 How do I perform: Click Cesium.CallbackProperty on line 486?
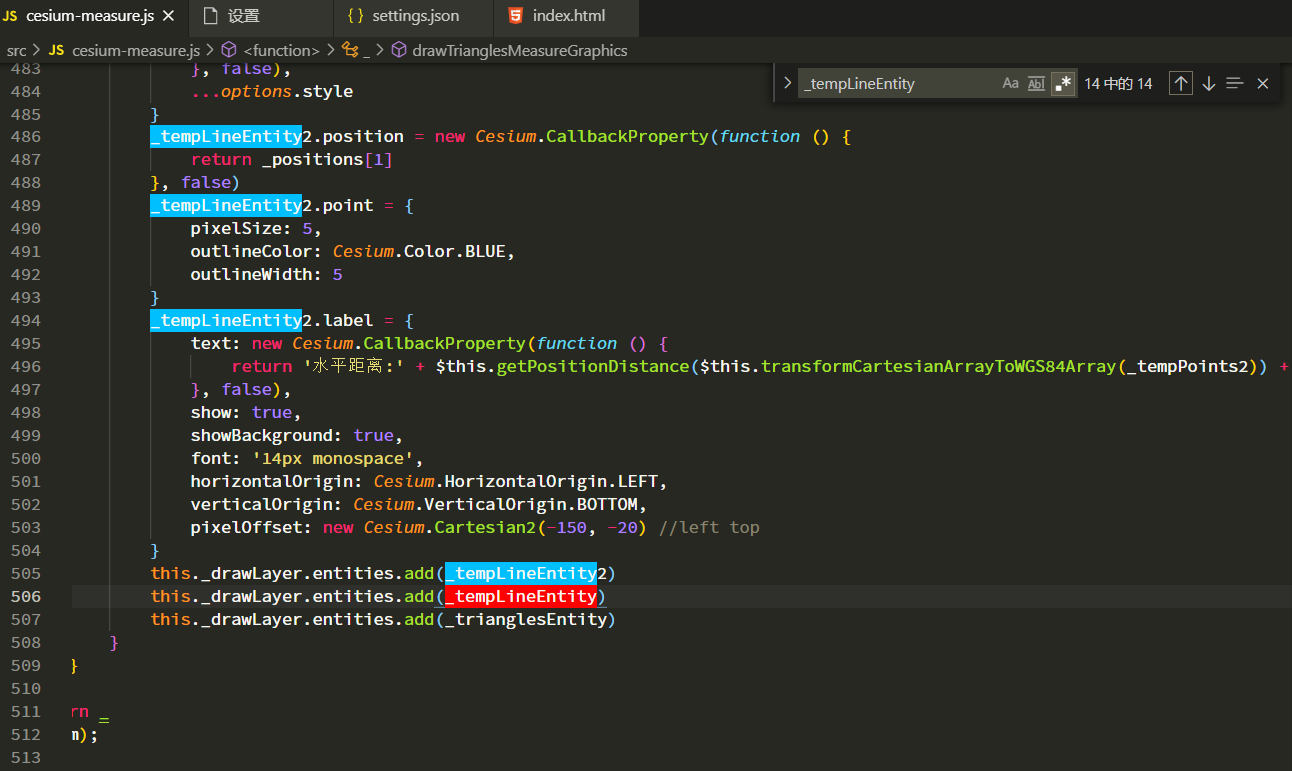592,137
